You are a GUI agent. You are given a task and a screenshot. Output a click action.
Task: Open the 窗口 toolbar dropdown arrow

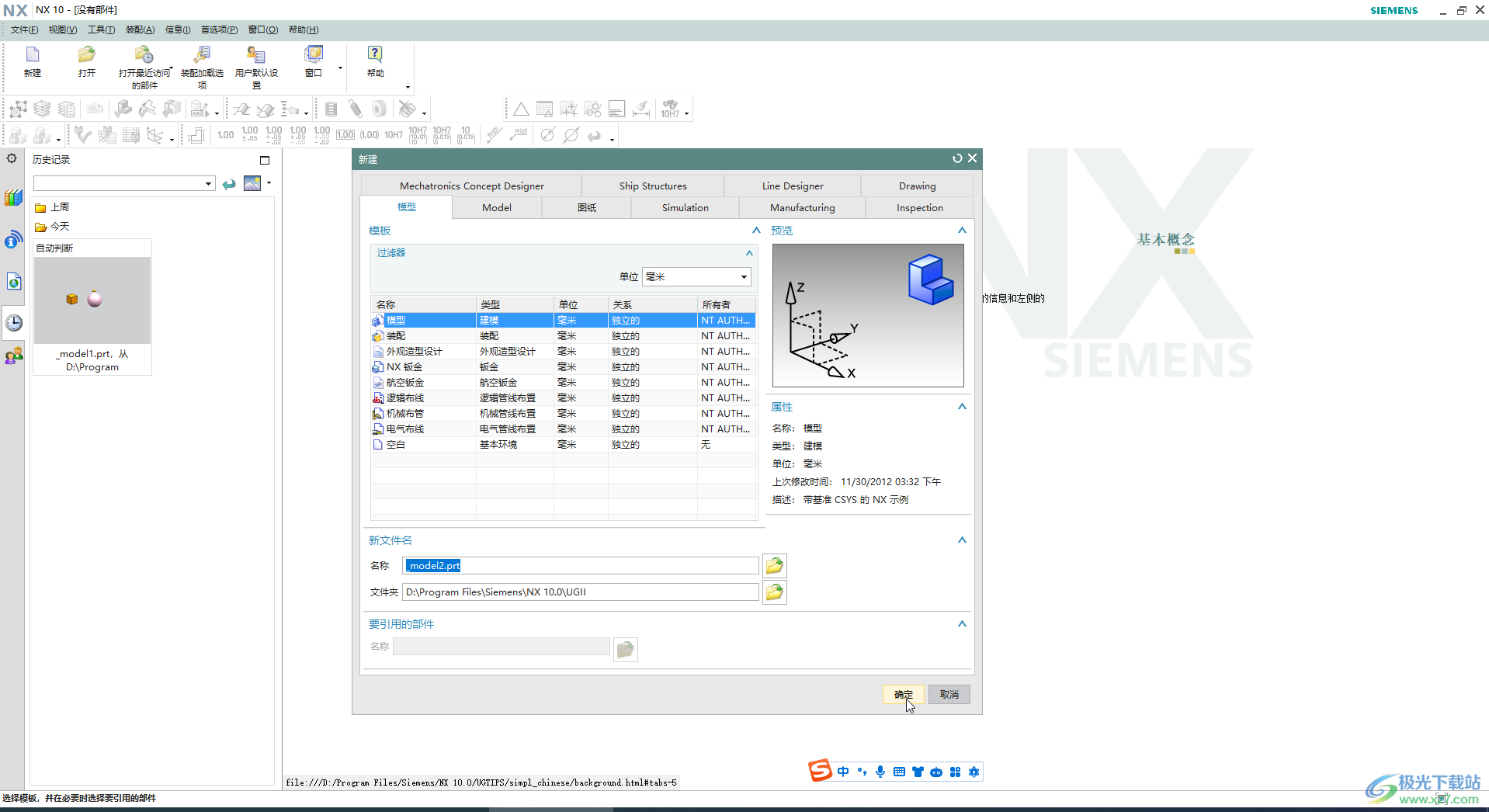[x=340, y=68]
